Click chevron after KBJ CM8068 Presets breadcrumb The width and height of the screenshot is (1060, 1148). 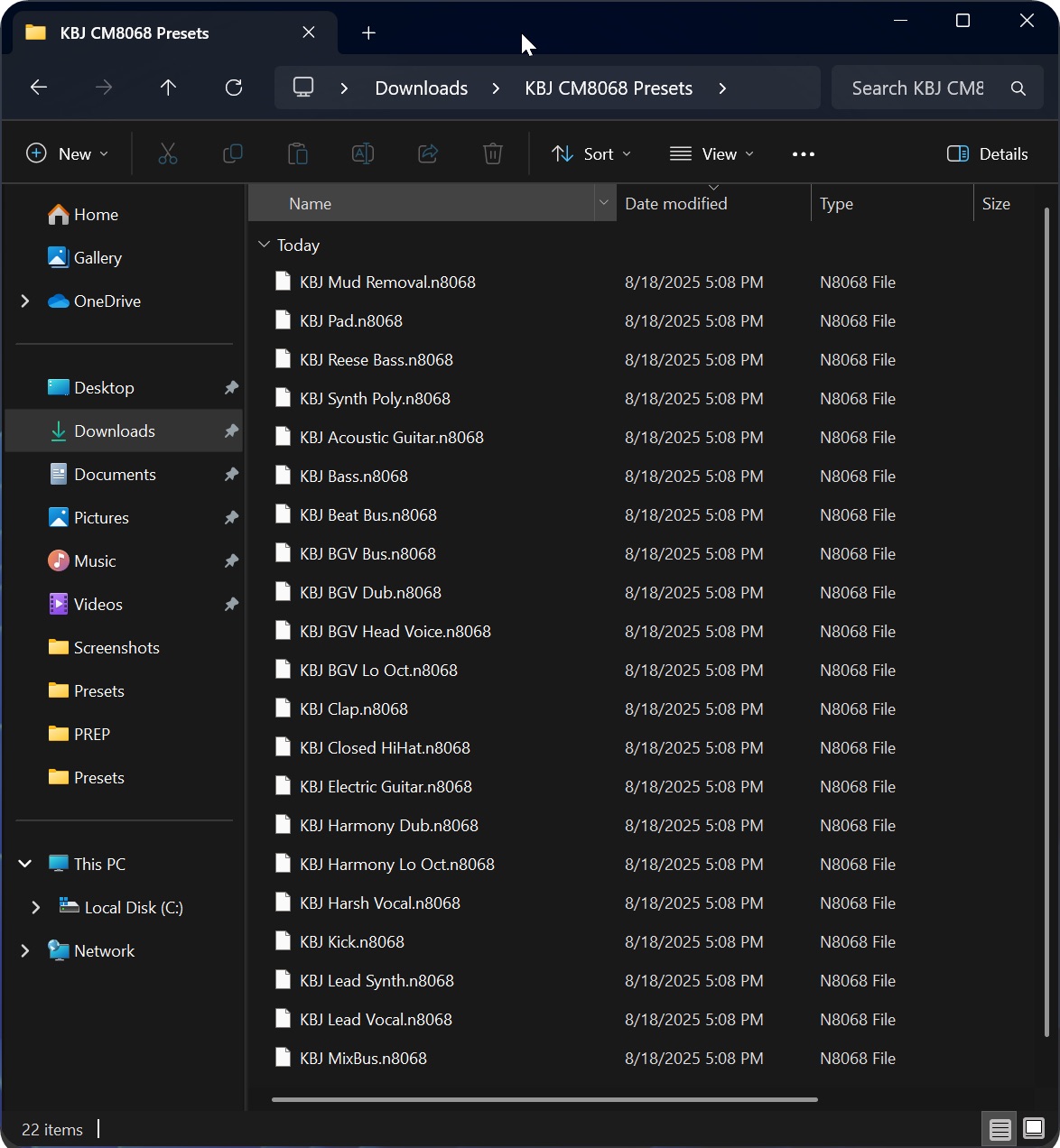[722, 88]
